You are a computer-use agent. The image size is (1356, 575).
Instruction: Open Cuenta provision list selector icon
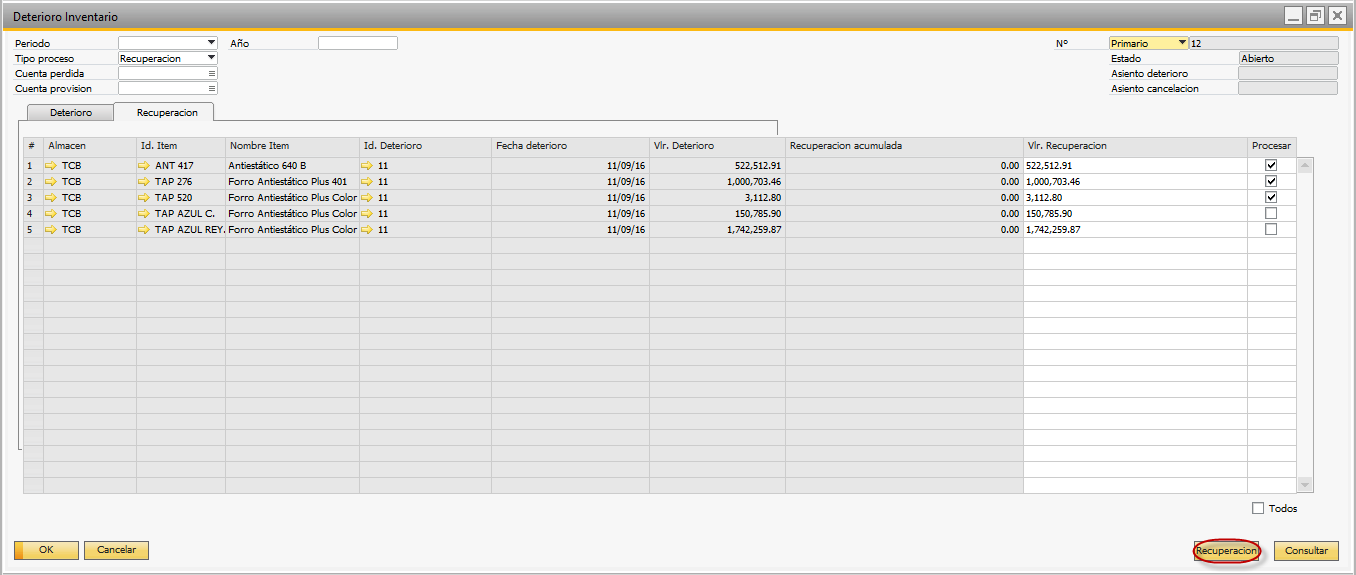point(211,89)
